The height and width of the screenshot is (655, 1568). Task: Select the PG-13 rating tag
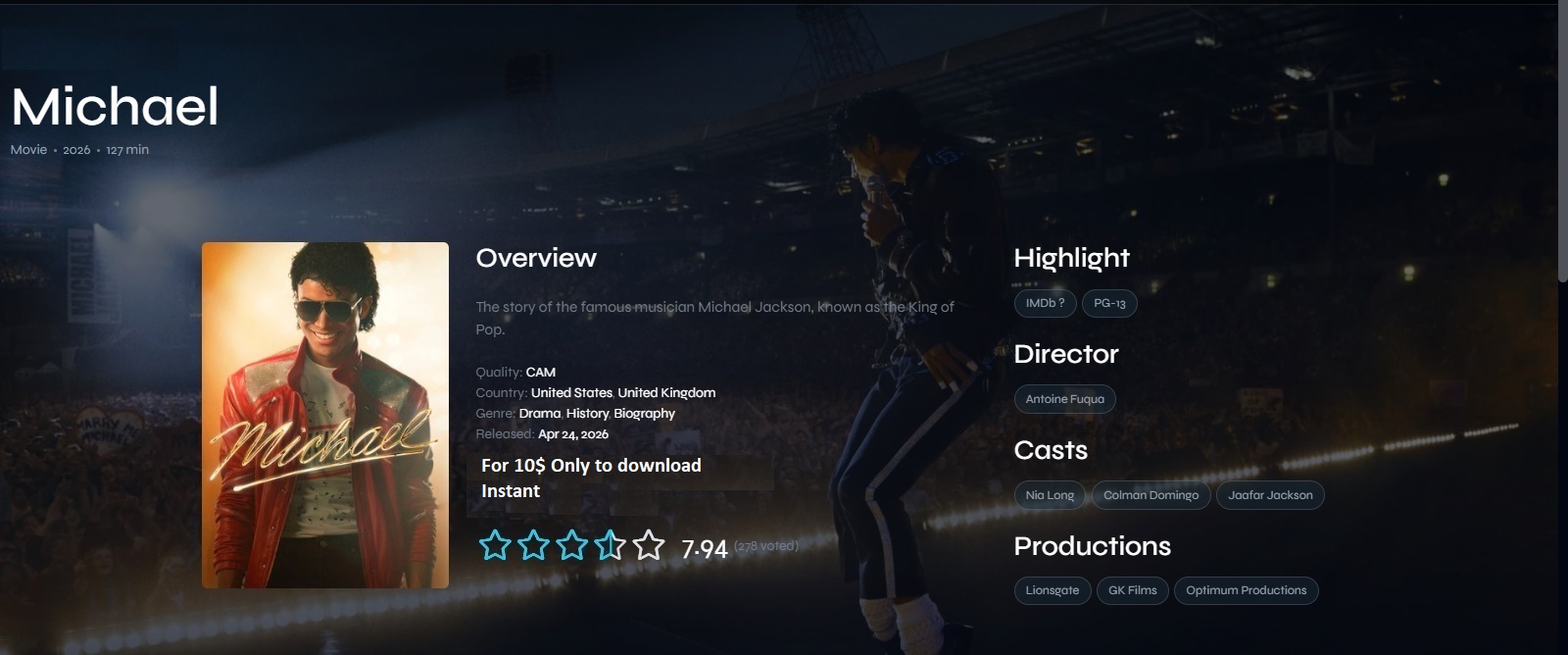tap(1109, 304)
